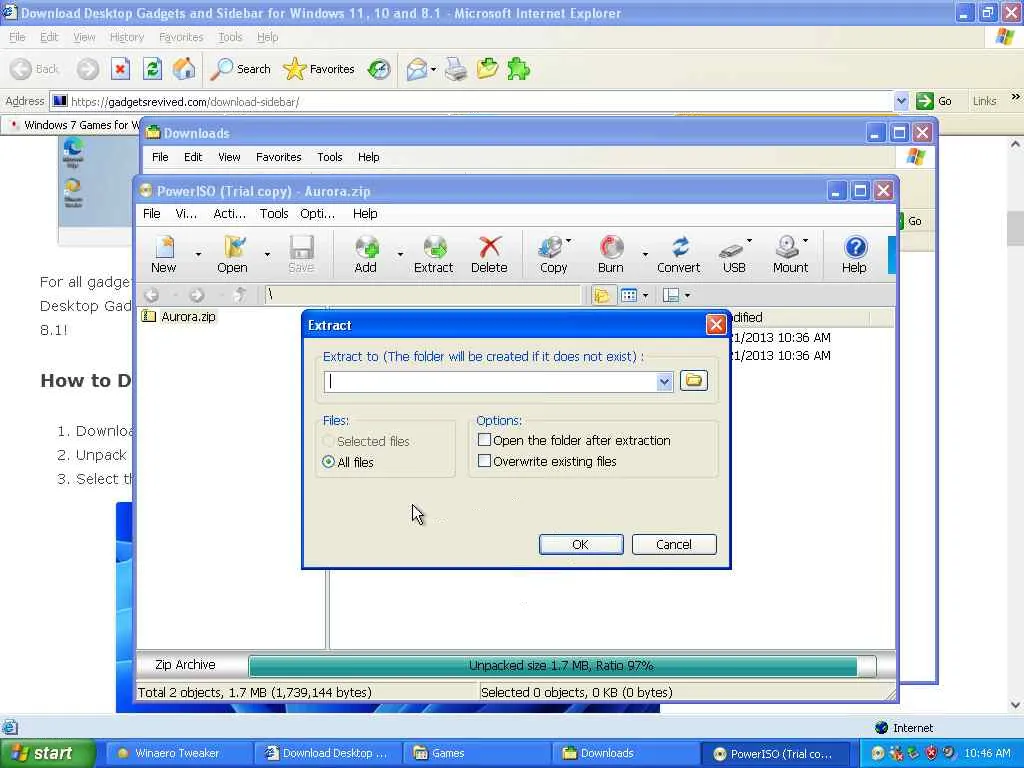Select Aurora.zip in the folder tree
The width and height of the screenshot is (1024, 768).
tap(187, 317)
